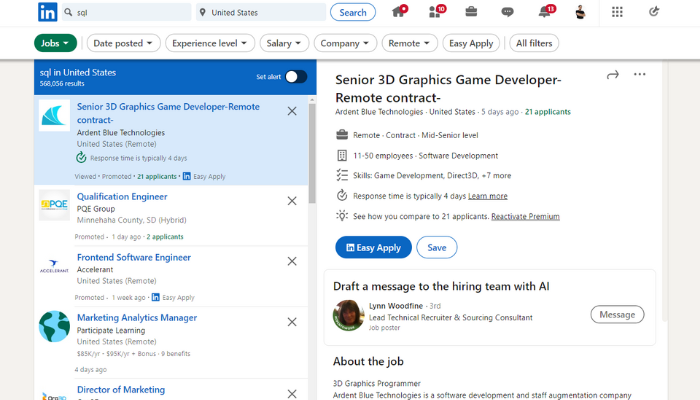700x400 pixels.
Task: Click "568,056 results" text
Action: (62, 83)
